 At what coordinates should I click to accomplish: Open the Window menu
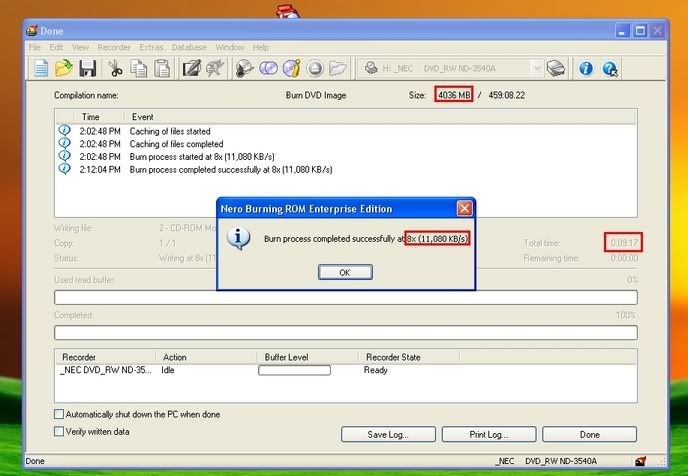229,47
